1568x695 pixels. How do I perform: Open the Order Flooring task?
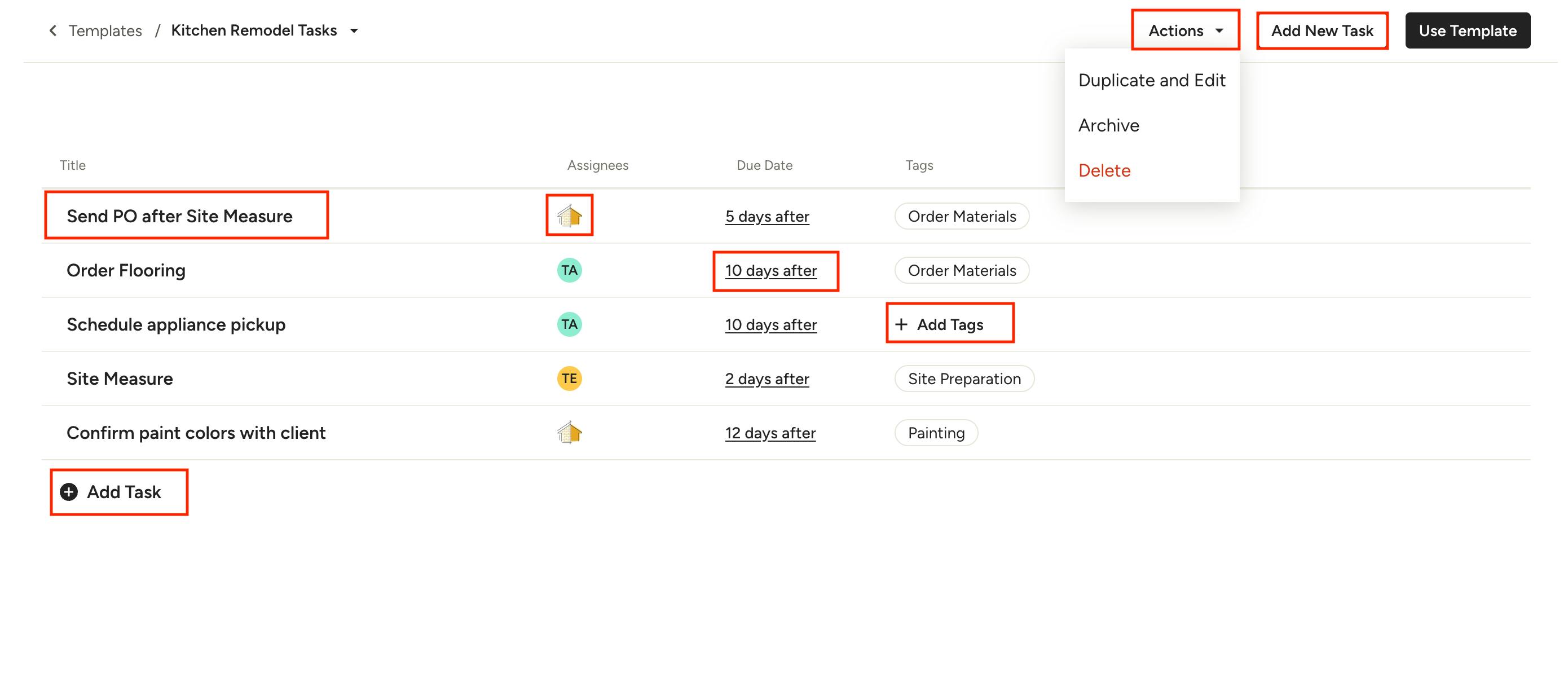coord(126,270)
